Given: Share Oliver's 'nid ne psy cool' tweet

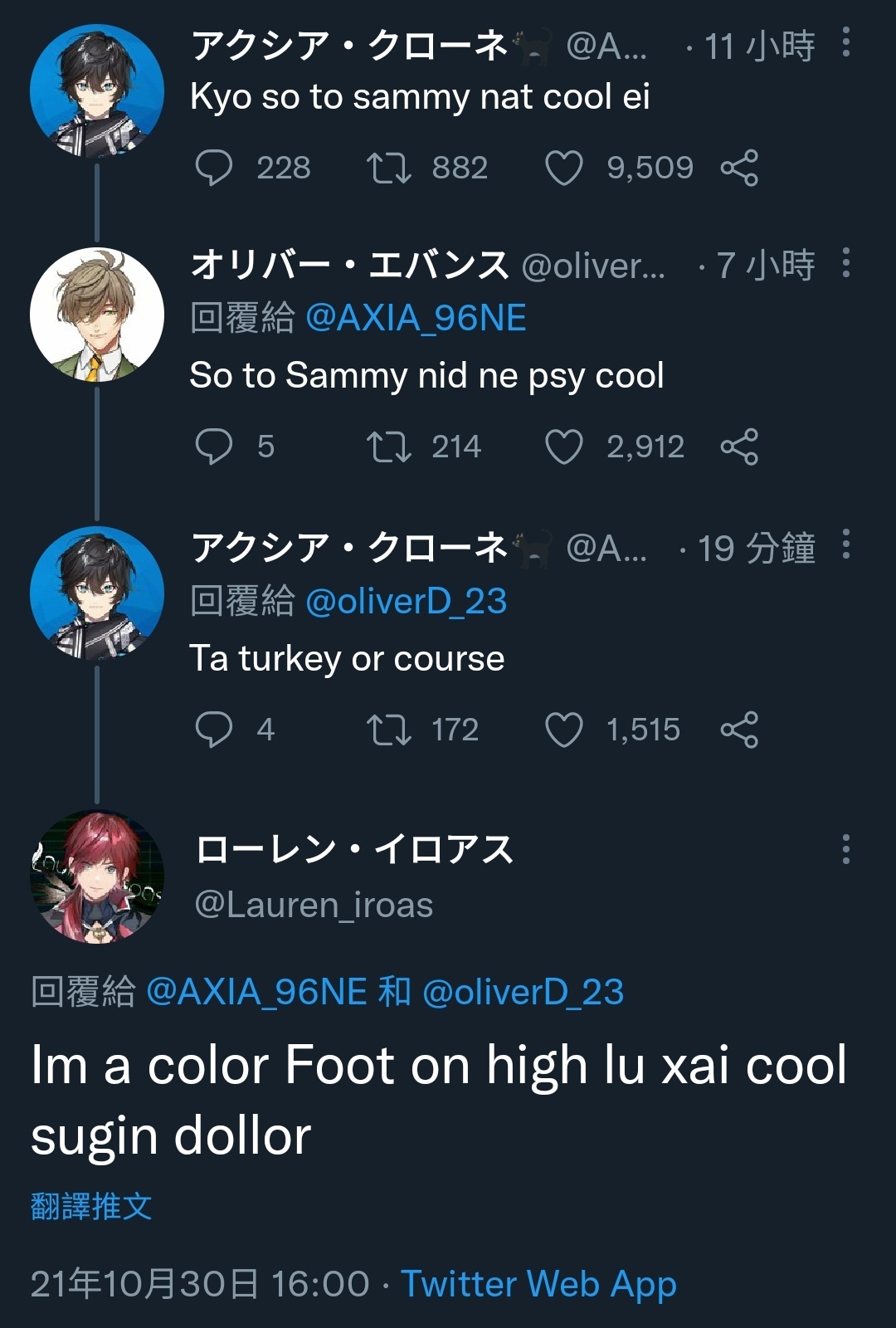Looking at the screenshot, I should pyautogui.click(x=739, y=447).
